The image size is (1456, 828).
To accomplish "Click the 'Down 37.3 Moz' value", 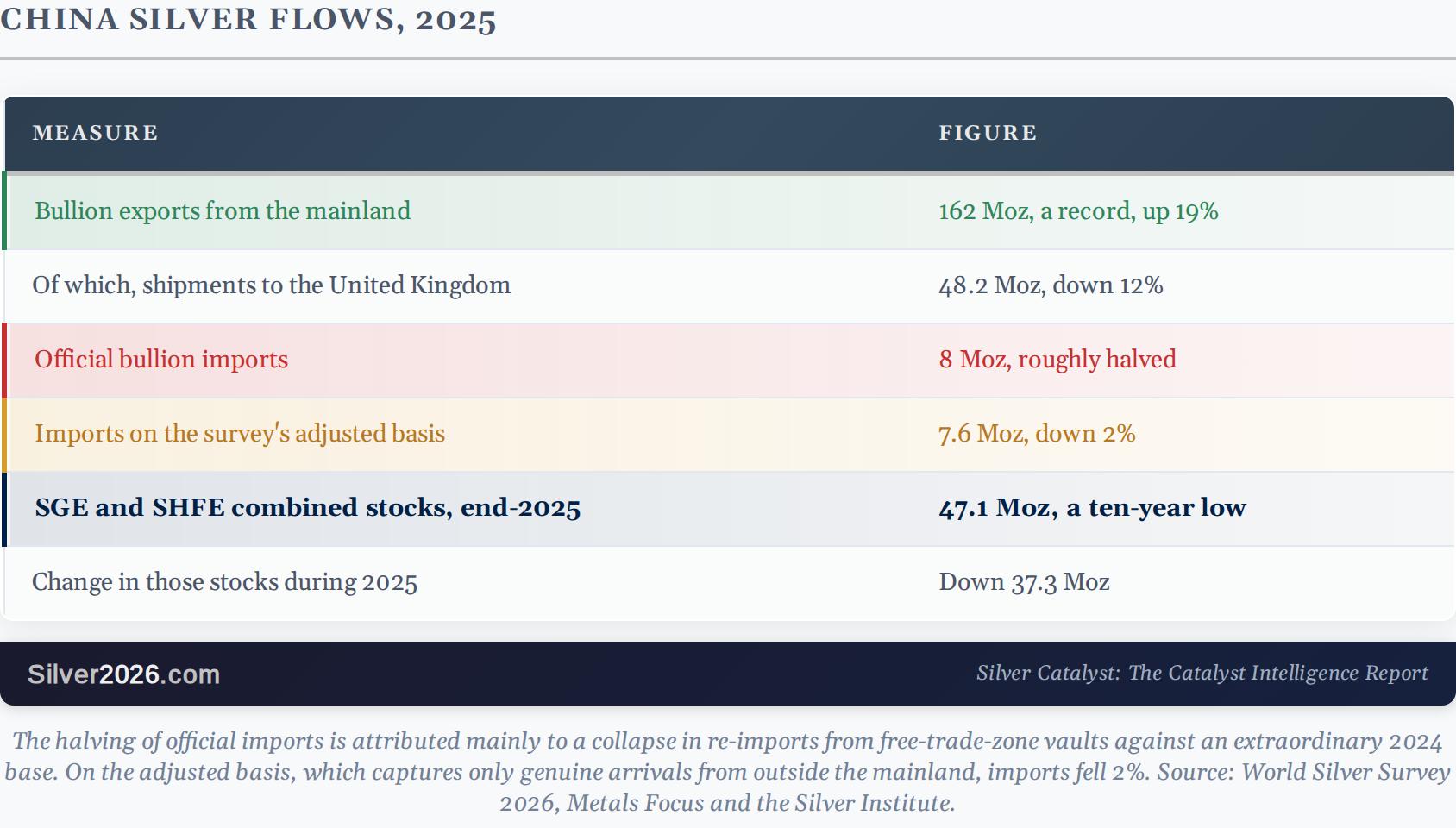I will pyautogui.click(x=1024, y=582).
